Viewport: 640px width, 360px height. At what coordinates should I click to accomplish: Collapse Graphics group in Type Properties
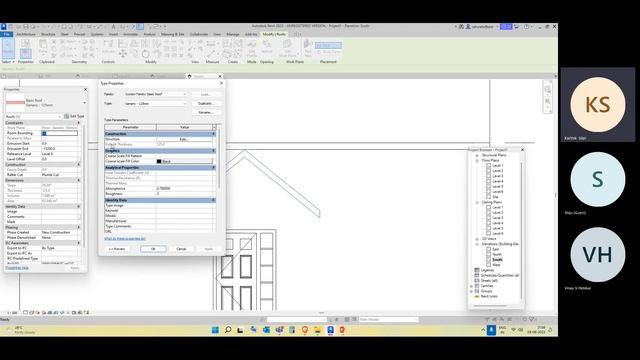(213, 151)
